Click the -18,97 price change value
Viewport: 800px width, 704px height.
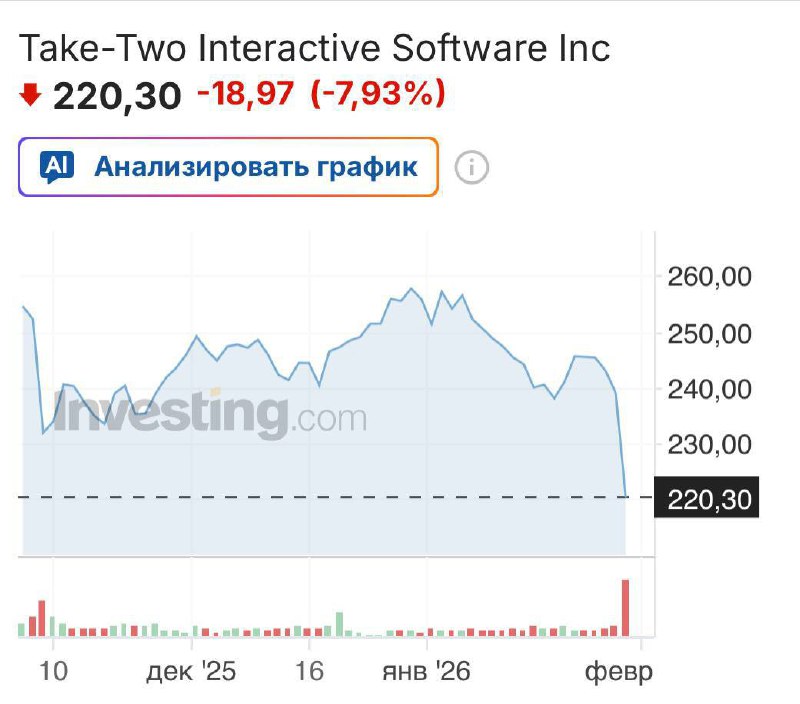(x=246, y=94)
